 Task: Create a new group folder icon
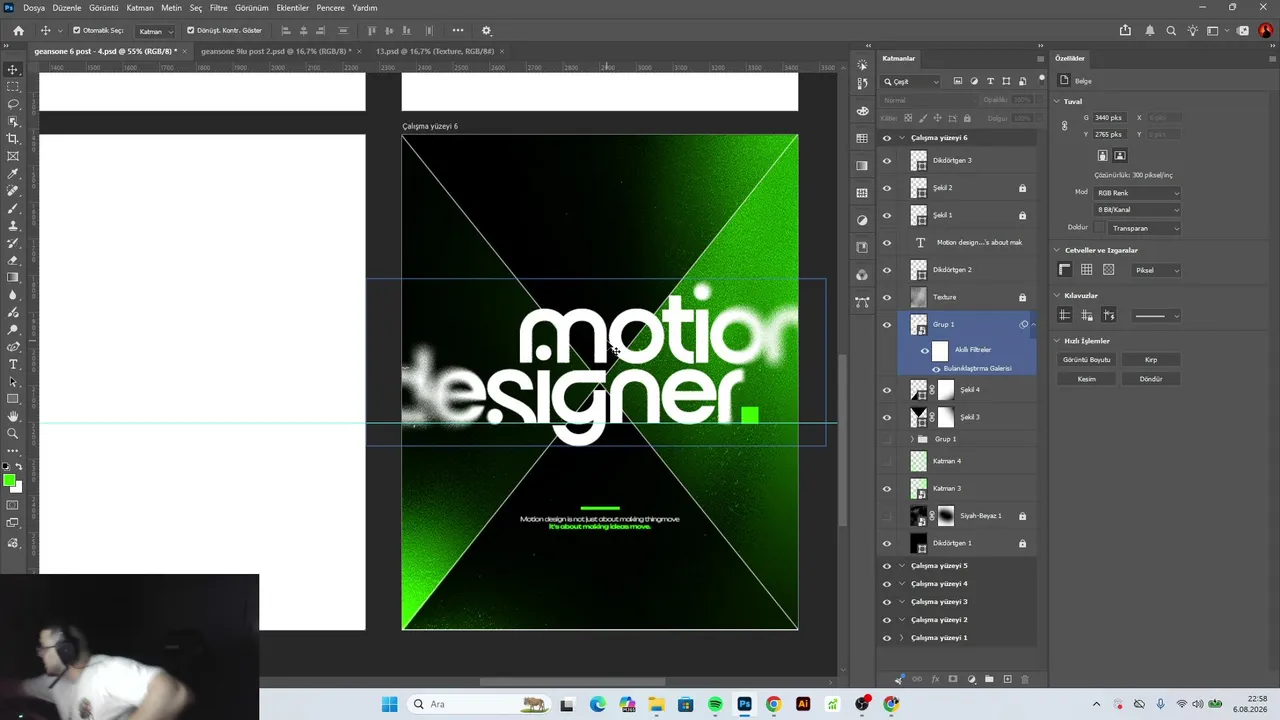click(x=989, y=679)
